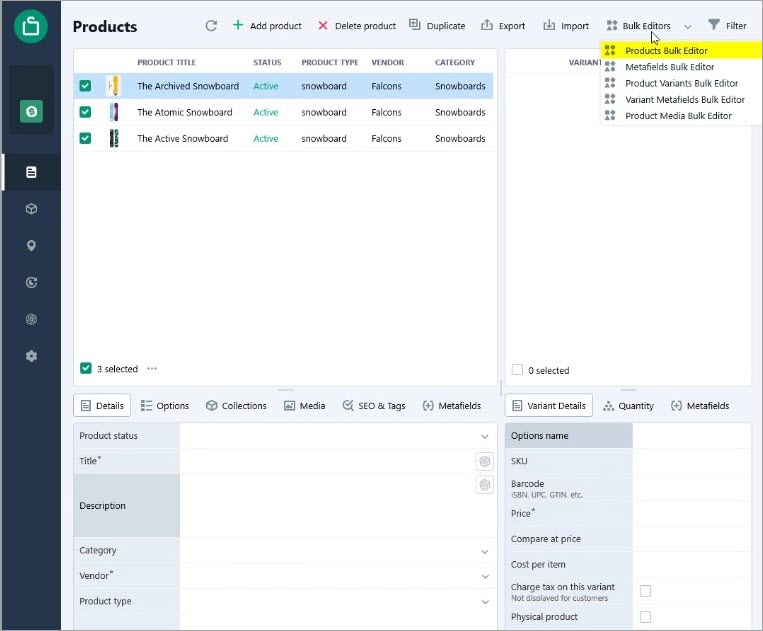763x631 pixels.
Task: Switch to the Variant Details tab
Action: point(549,405)
